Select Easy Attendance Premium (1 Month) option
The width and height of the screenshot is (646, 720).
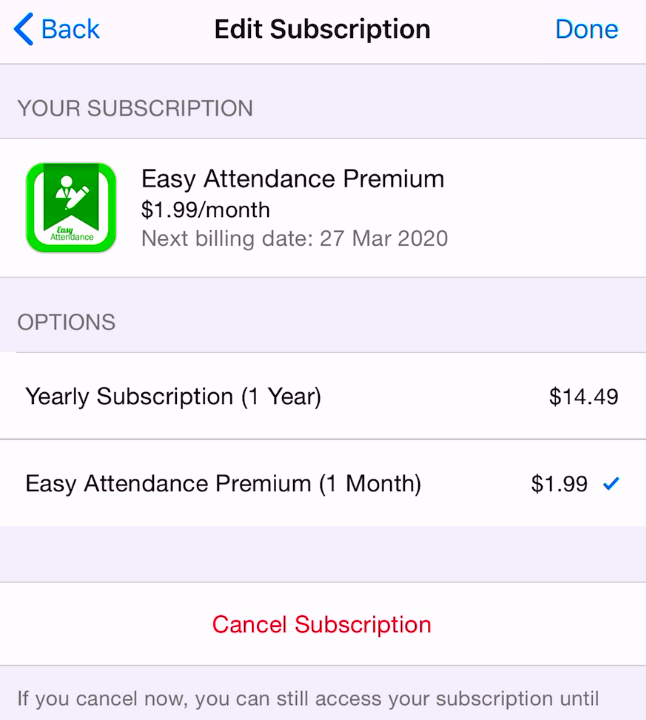(x=323, y=484)
